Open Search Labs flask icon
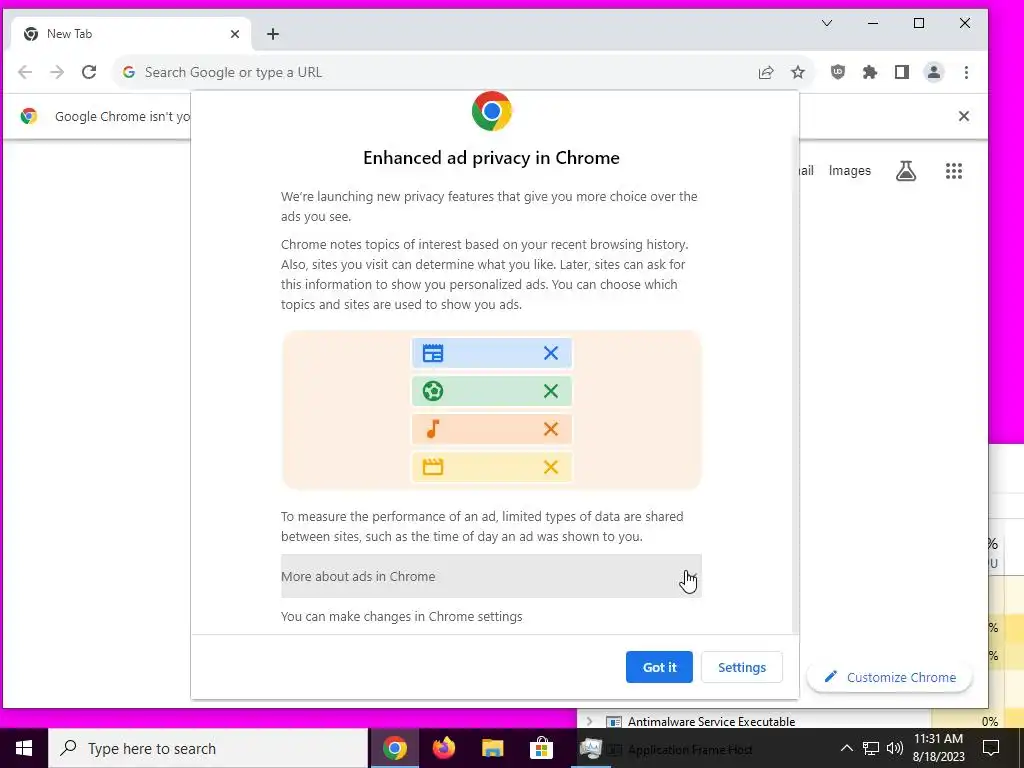 coord(906,170)
